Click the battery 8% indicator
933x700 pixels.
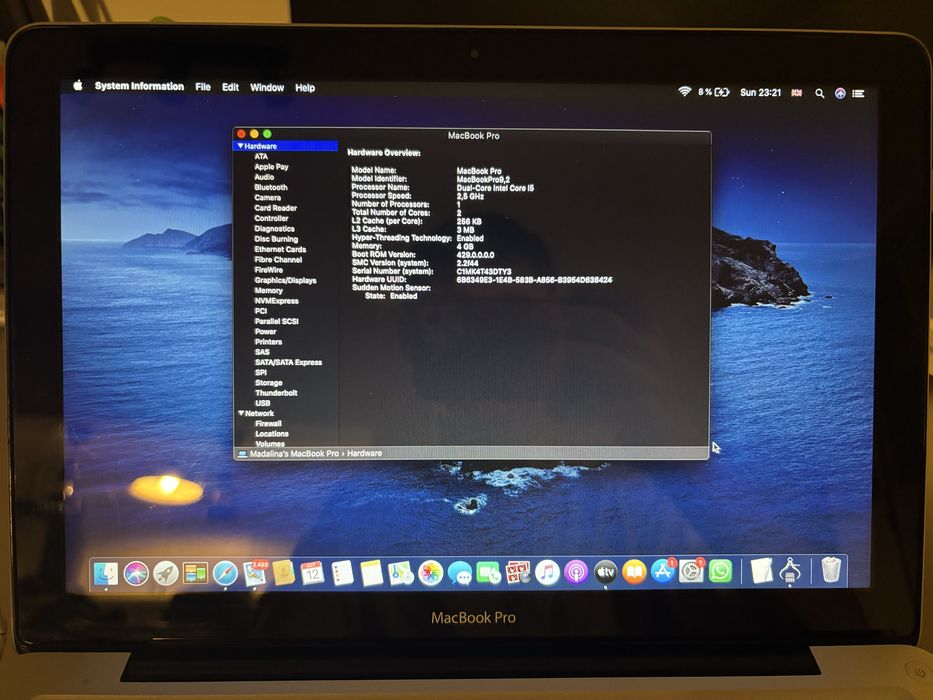[714, 92]
